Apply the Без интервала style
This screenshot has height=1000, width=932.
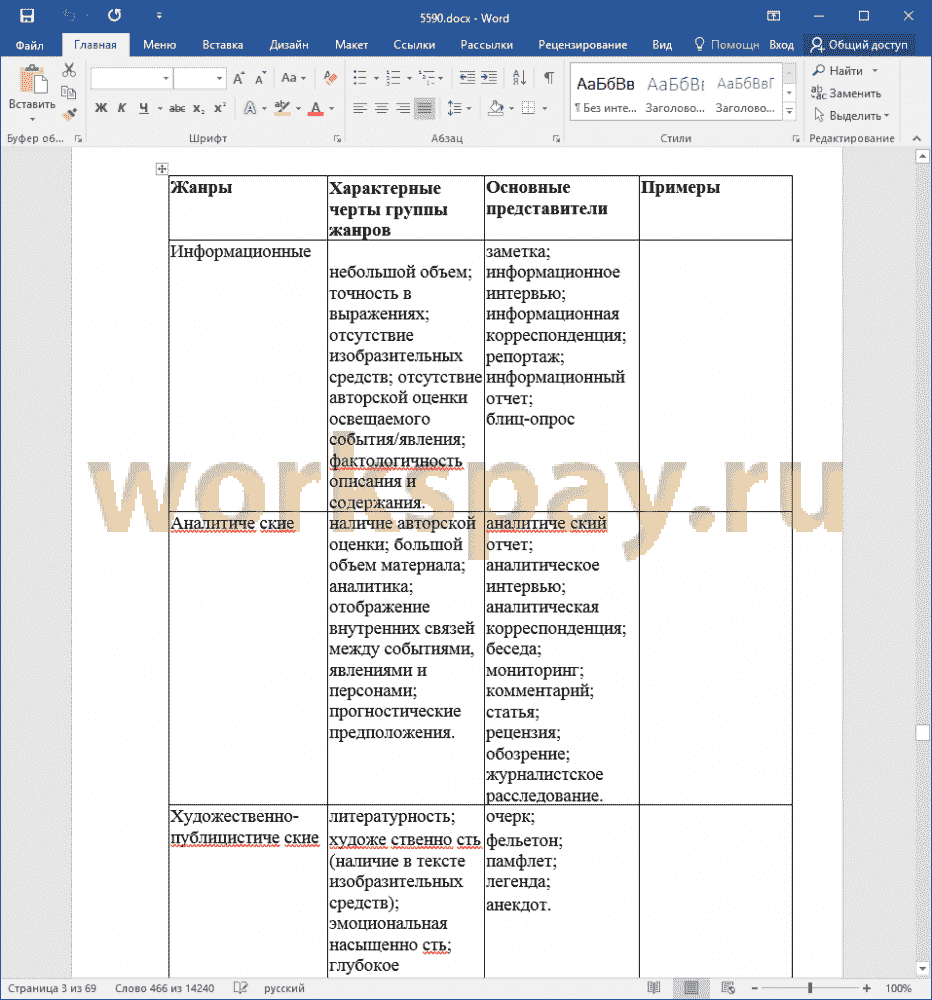pyautogui.click(x=605, y=92)
